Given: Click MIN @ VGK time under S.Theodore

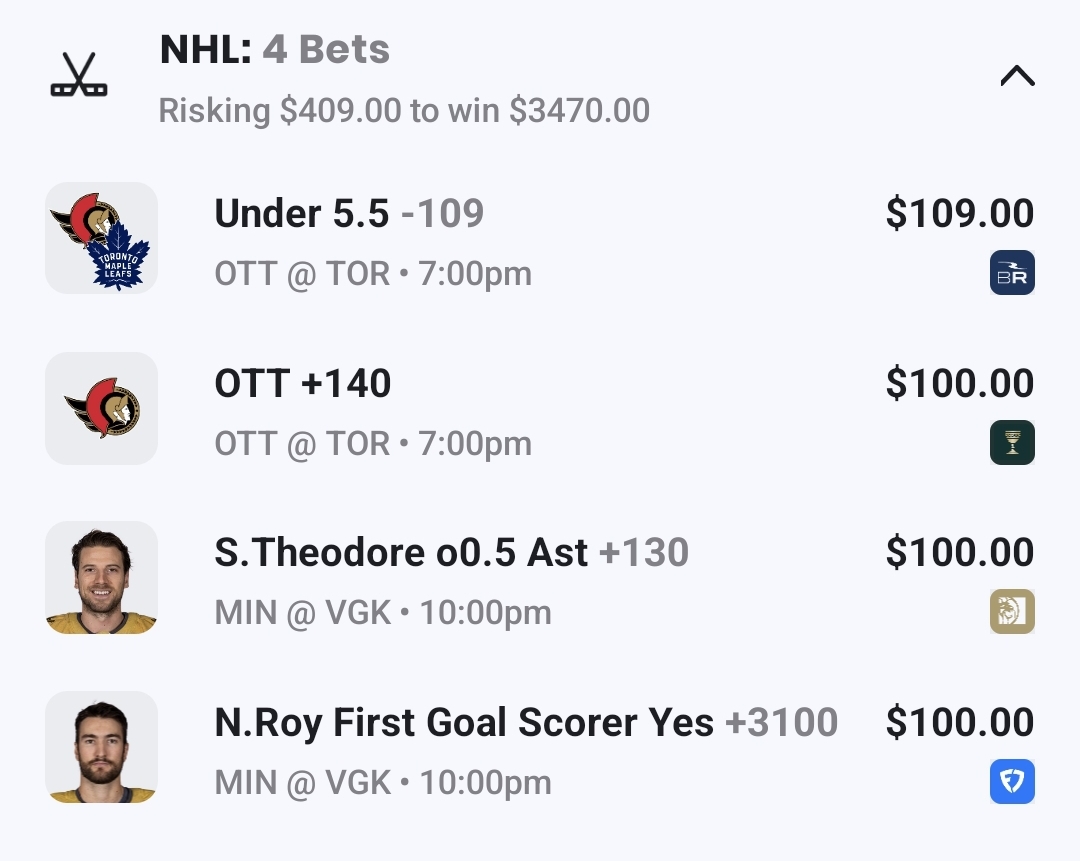Looking at the screenshot, I should [x=383, y=613].
